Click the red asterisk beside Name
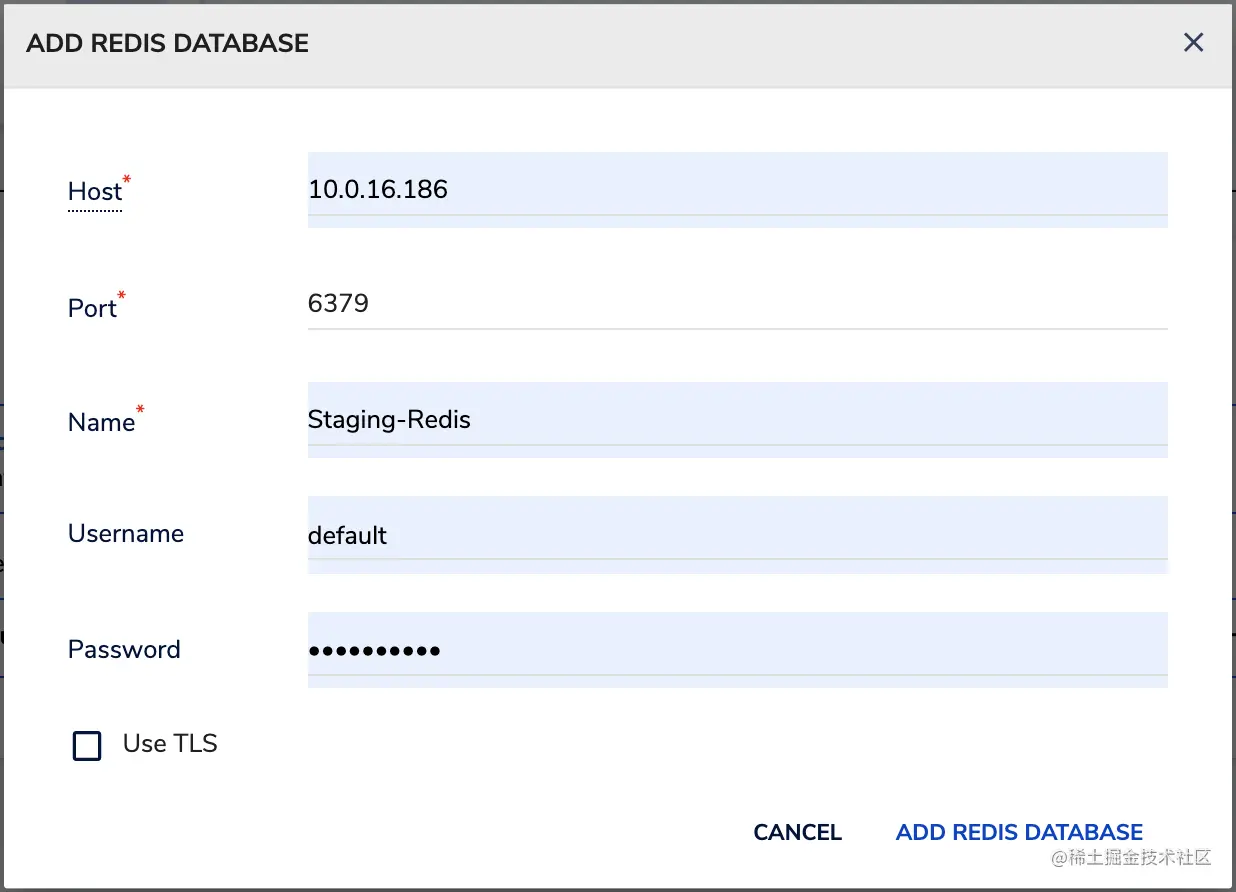1236x892 pixels. click(140, 410)
